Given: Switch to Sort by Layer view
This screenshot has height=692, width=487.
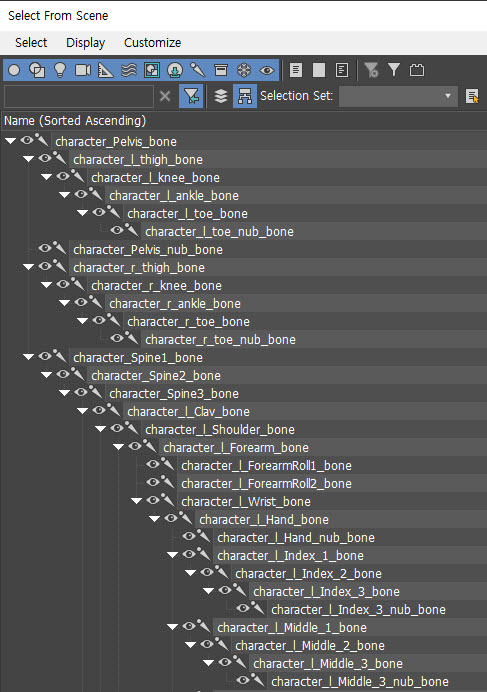Looking at the screenshot, I should (221, 96).
